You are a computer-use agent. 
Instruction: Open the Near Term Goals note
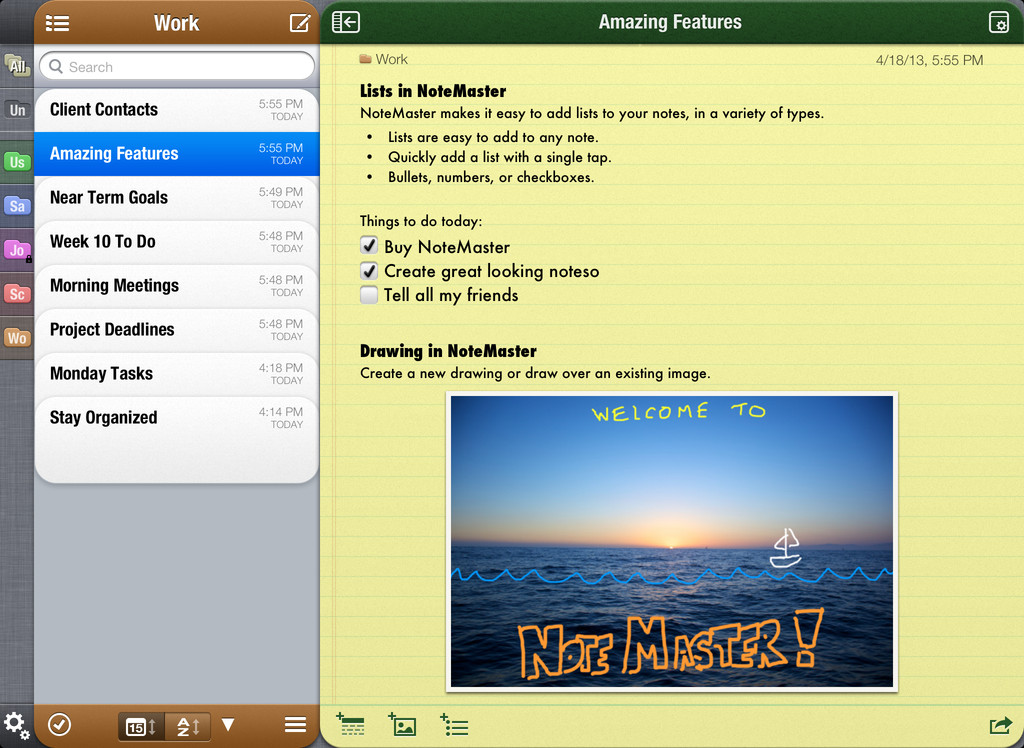click(x=177, y=198)
